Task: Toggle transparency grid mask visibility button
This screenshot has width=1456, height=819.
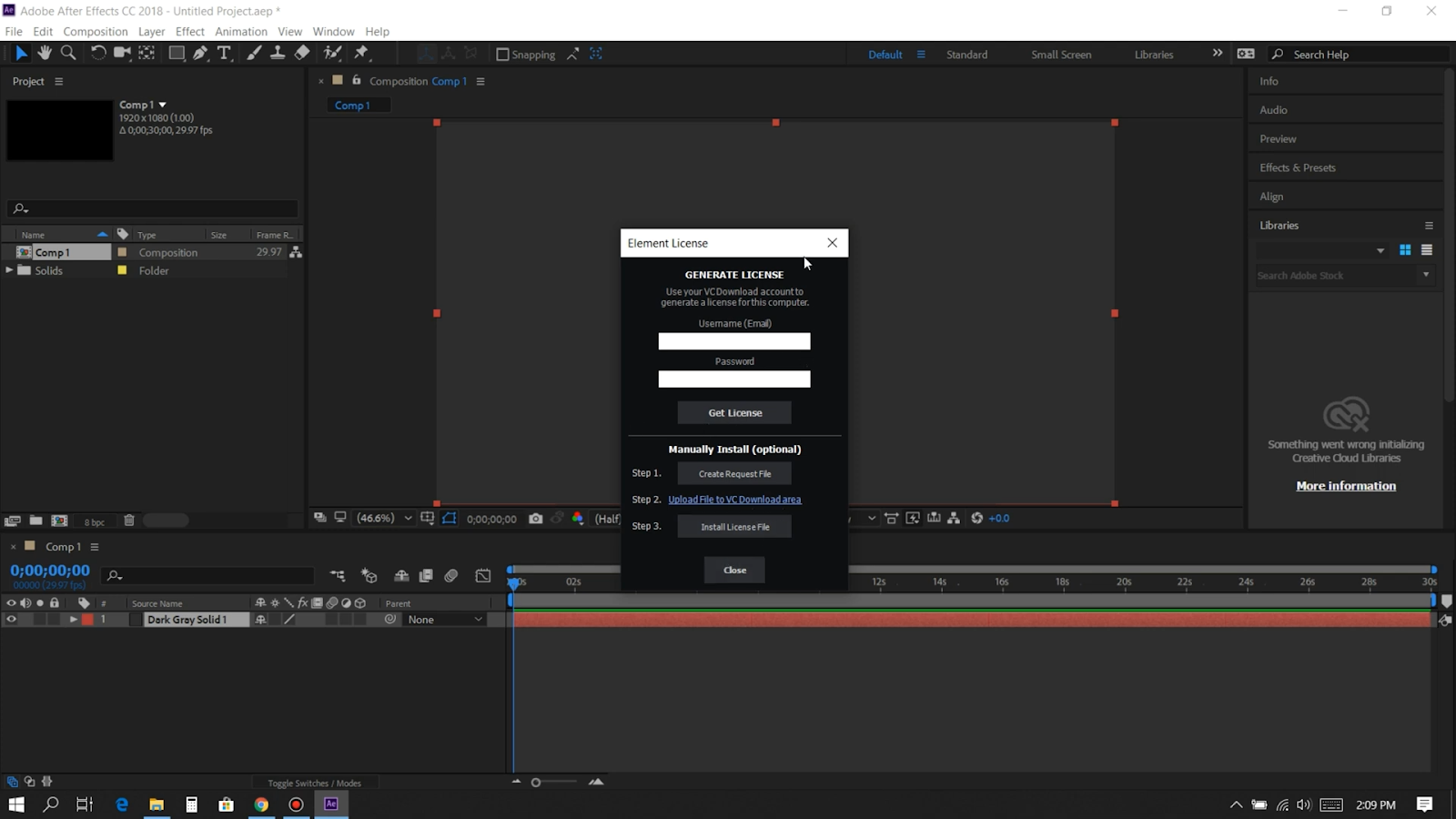Action: click(450, 519)
